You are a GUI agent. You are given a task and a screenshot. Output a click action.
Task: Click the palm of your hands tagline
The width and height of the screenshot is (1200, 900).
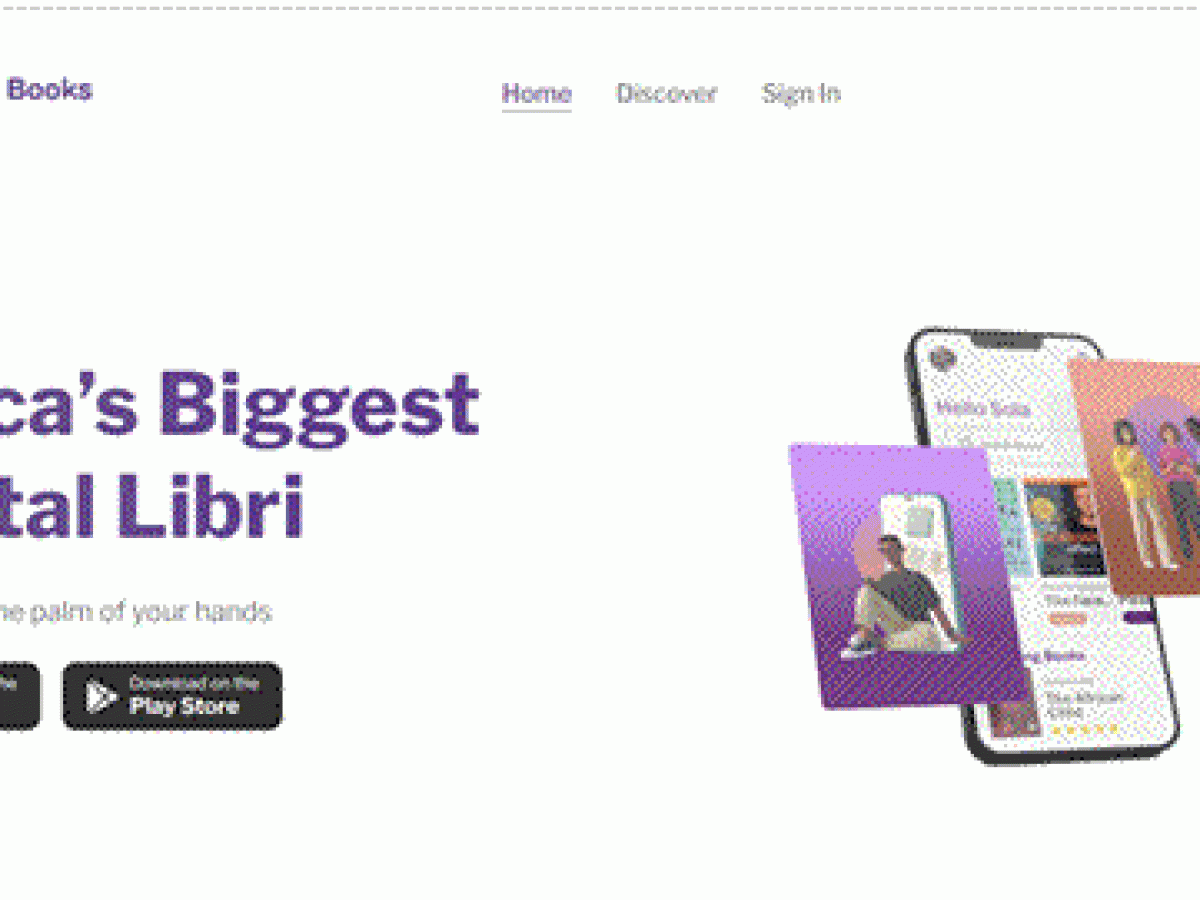(136, 611)
